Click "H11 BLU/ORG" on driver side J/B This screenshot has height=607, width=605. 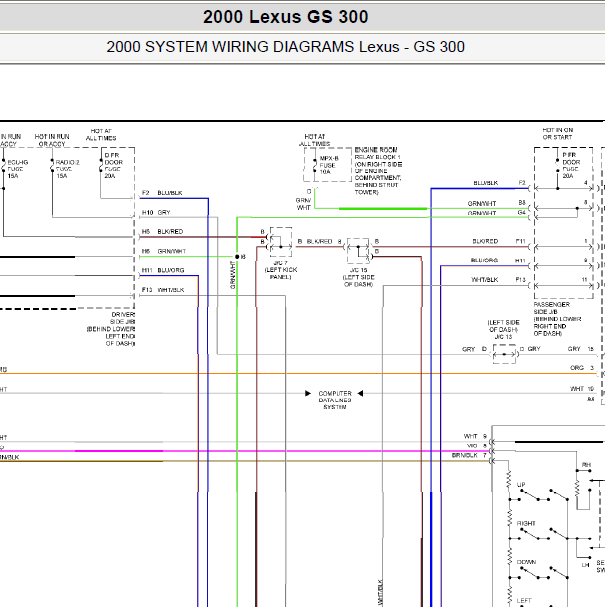pos(163,270)
